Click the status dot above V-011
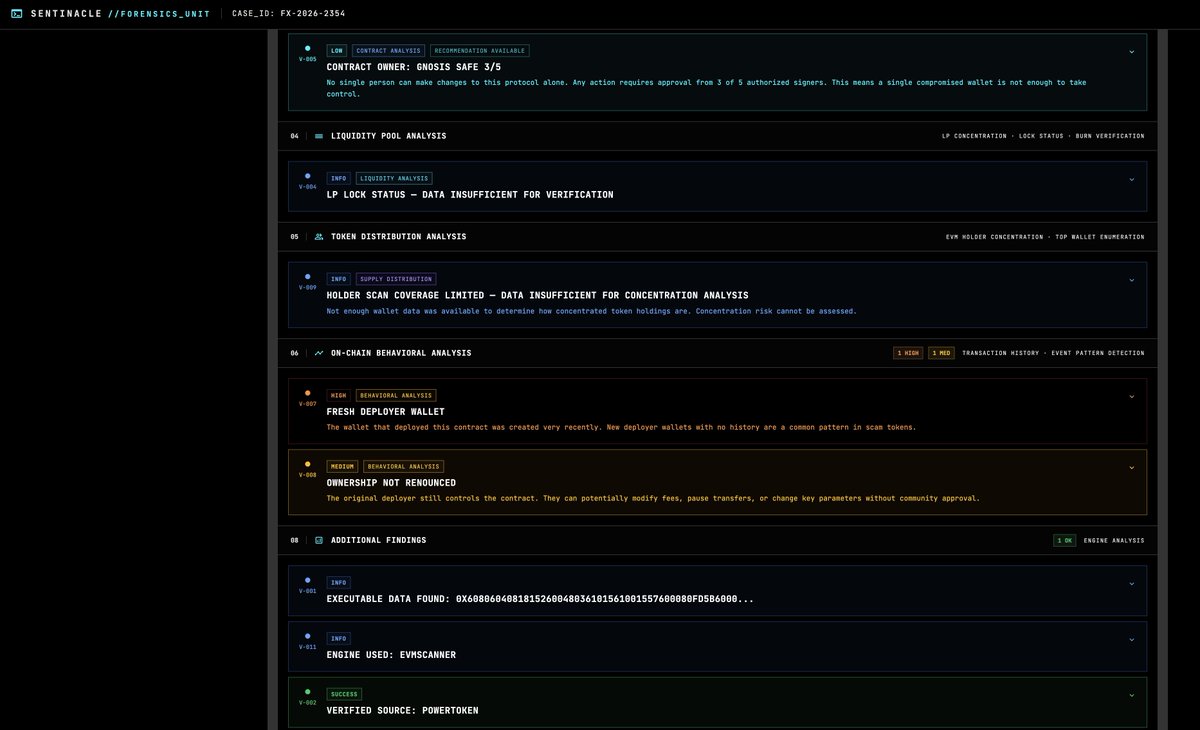Image resolution: width=1200 pixels, height=730 pixels. 307,636
